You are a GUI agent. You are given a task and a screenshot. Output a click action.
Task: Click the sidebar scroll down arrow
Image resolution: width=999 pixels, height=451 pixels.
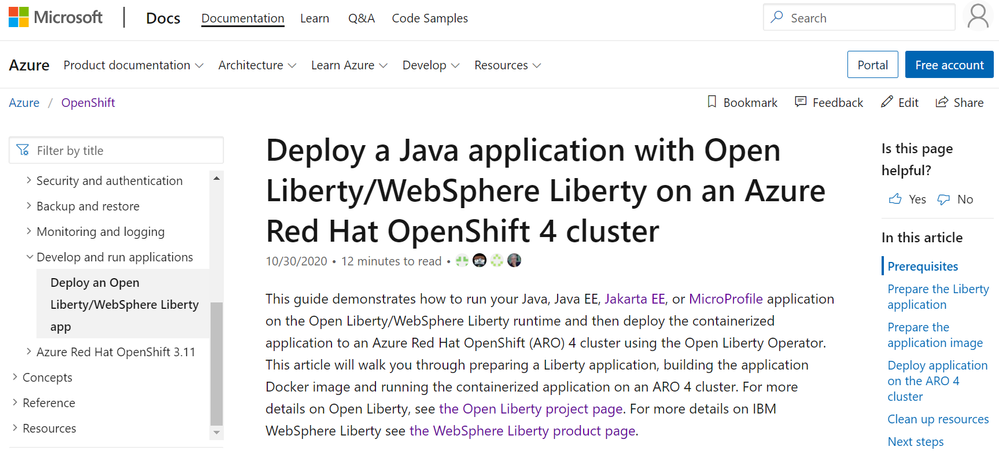point(217,433)
